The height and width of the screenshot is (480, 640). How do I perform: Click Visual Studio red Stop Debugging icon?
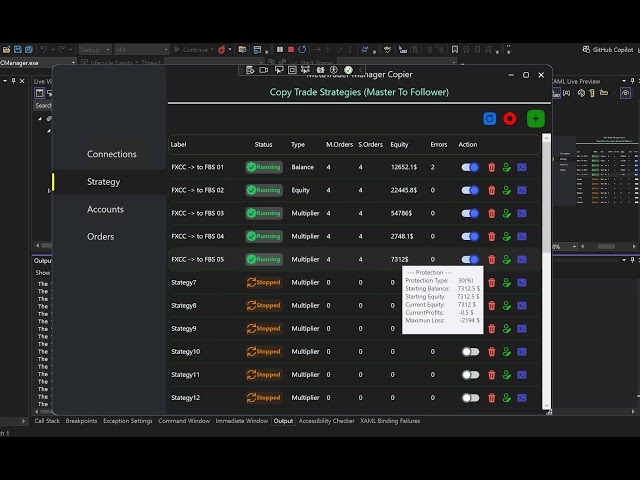coord(291,49)
